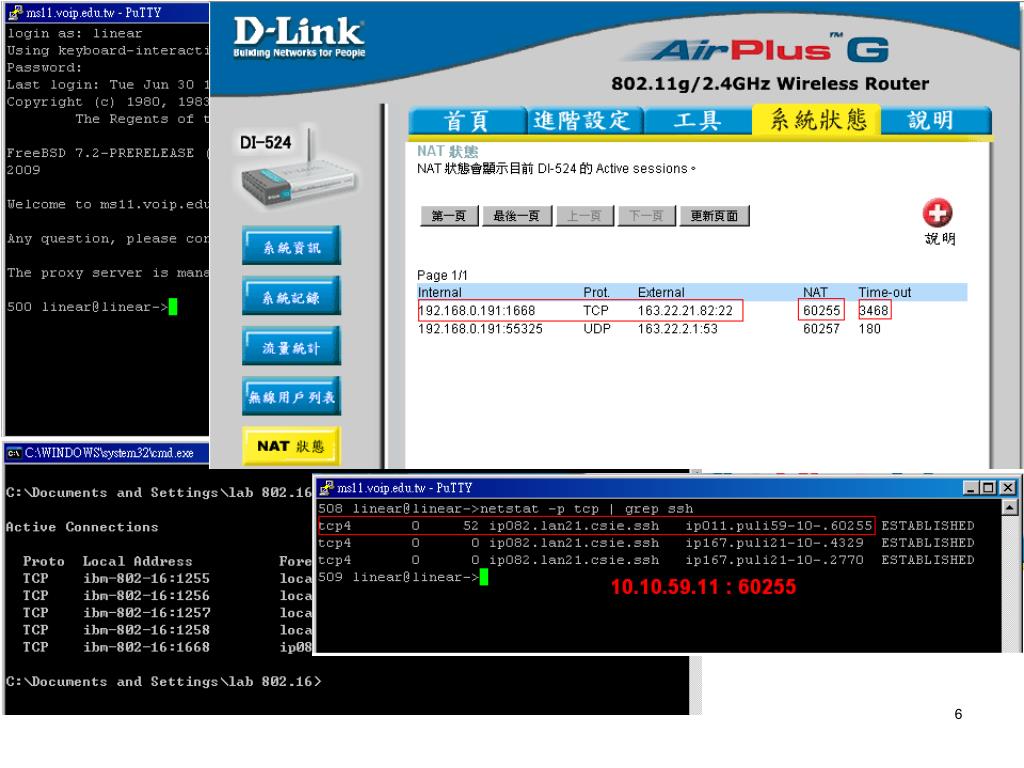Click ibm-802-16:1255 row in cmd window
Viewport: 1024px width, 768px height.
point(160,578)
